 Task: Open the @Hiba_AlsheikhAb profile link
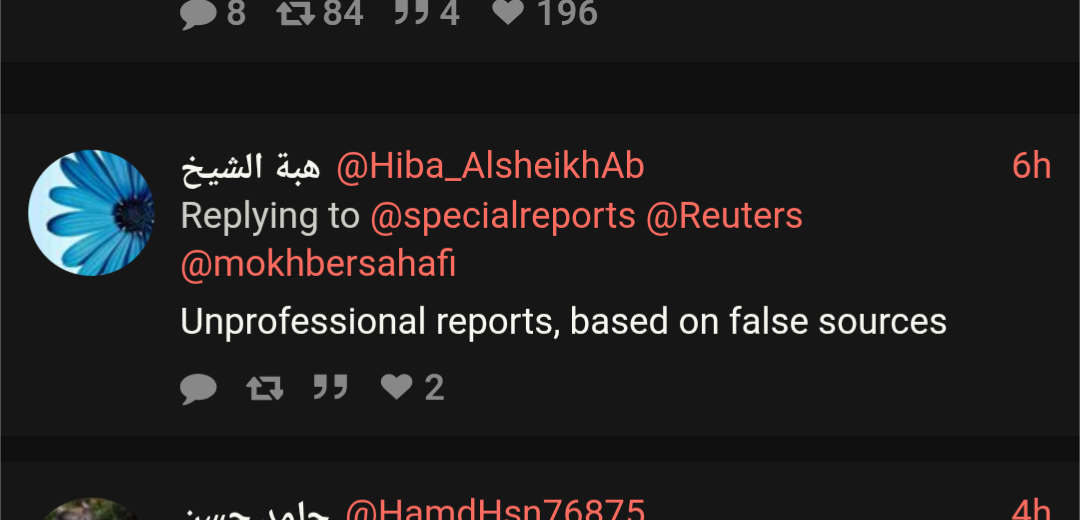490,167
